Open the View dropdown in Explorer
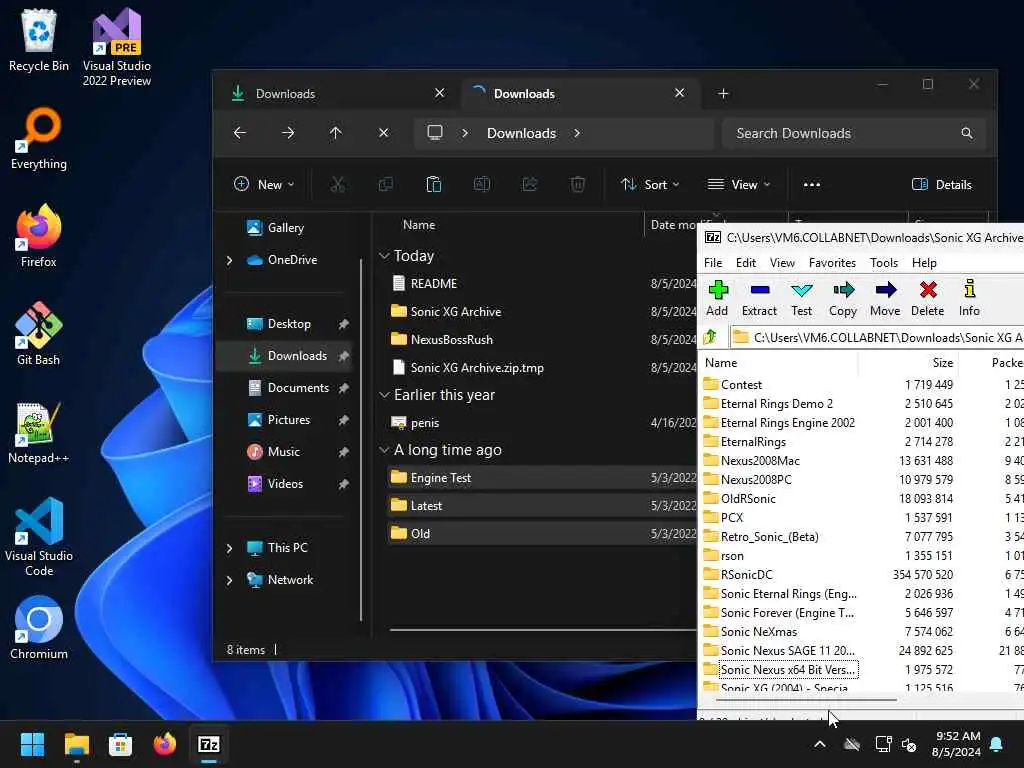This screenshot has height=768, width=1024. pos(739,185)
